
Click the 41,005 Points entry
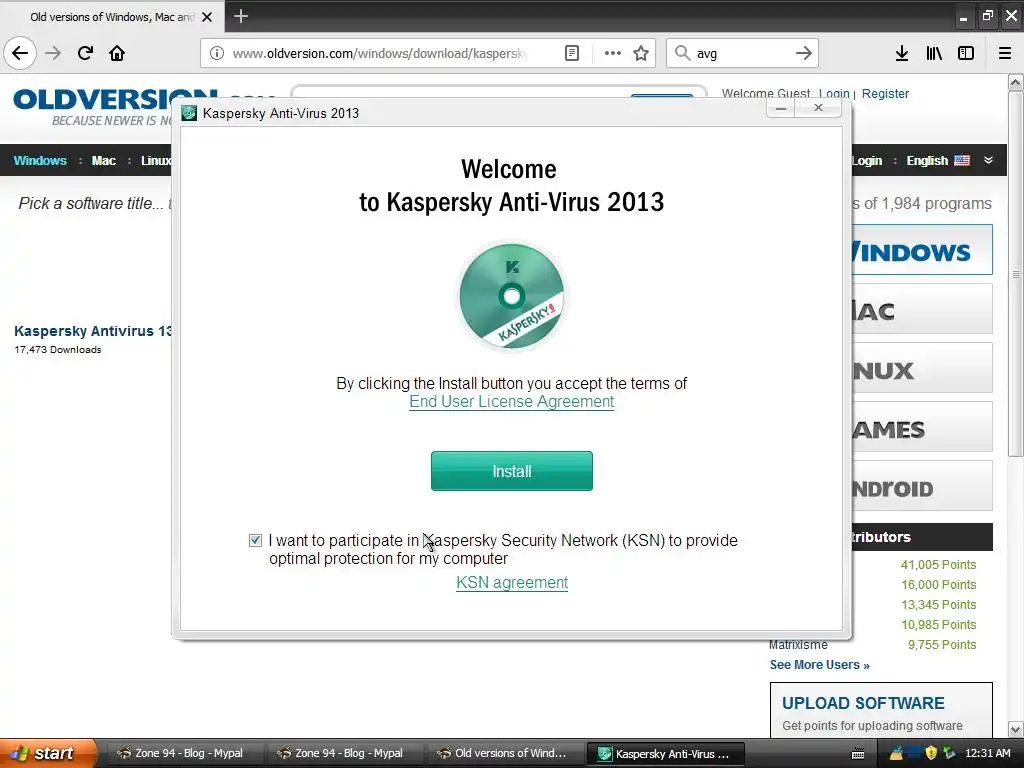pyautogui.click(x=938, y=565)
